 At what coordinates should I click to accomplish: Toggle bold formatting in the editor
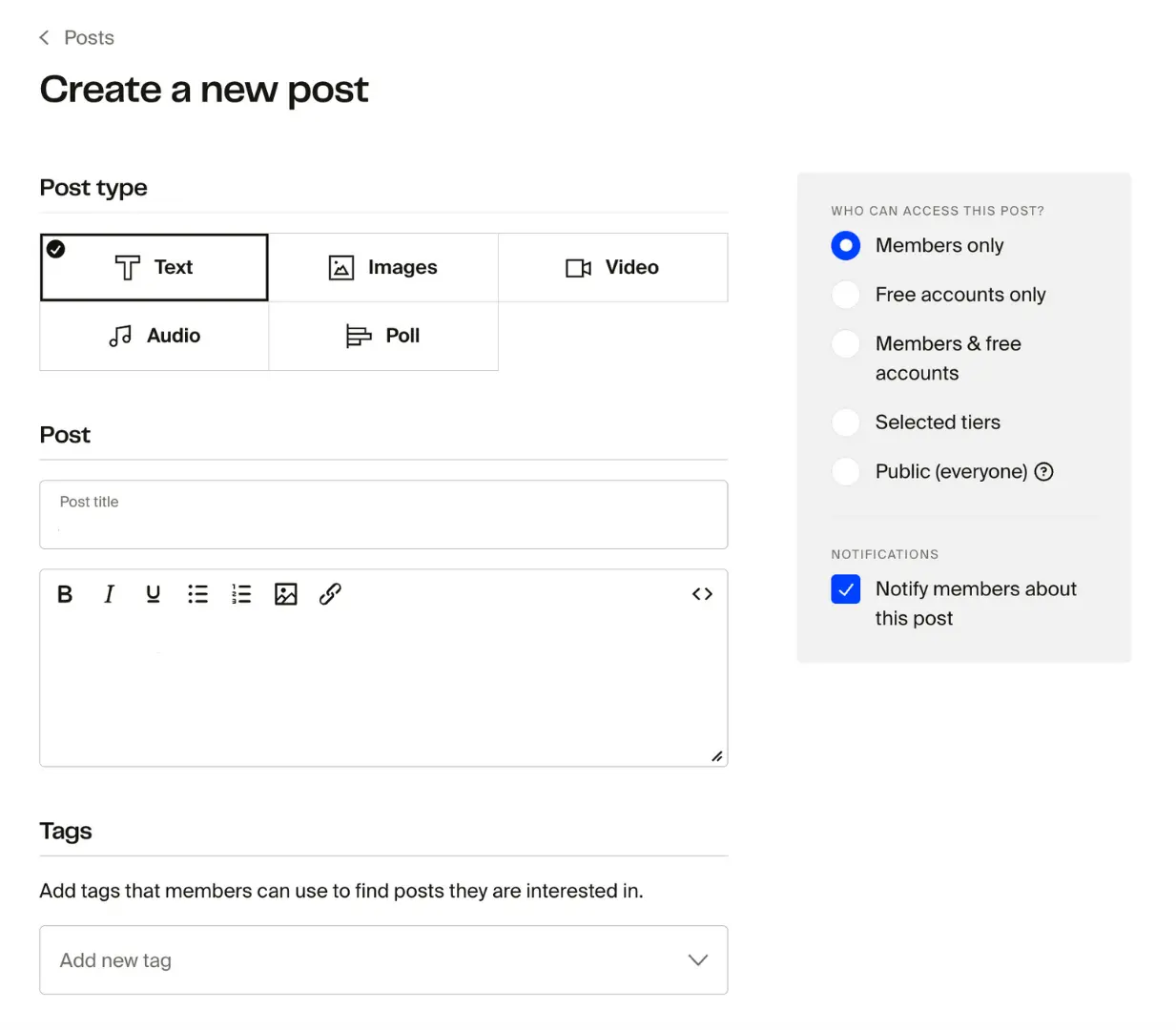[x=64, y=593]
